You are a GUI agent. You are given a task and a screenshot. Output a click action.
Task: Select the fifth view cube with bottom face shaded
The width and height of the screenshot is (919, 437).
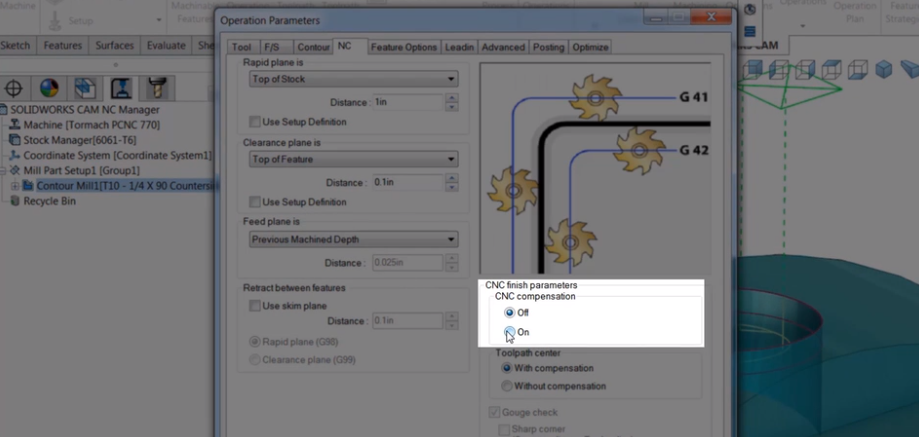pyautogui.click(x=858, y=69)
